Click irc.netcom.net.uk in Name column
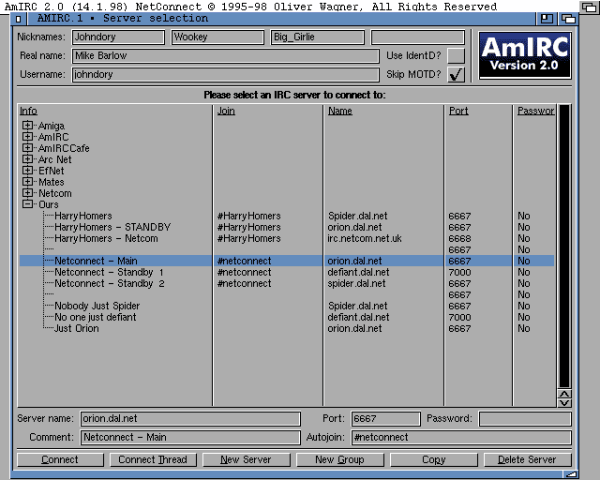Image resolution: width=600 pixels, height=480 pixels. 365,238
